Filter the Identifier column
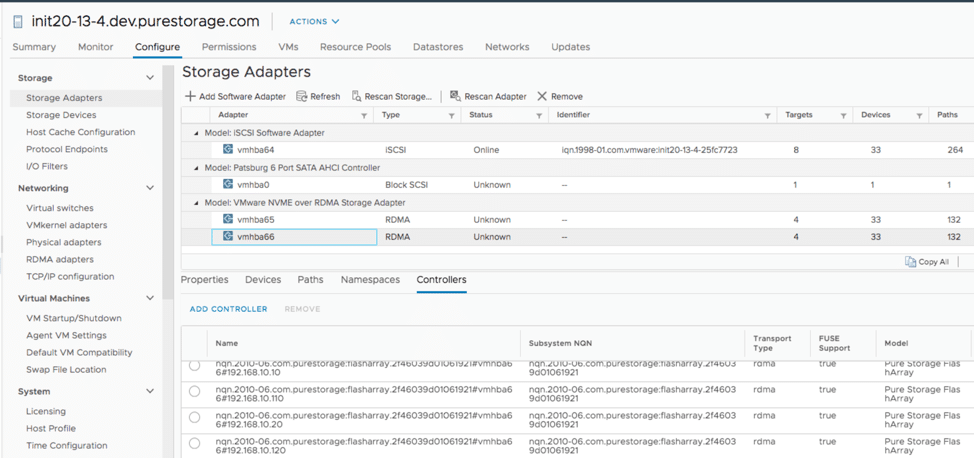The height and width of the screenshot is (458, 974). point(768,116)
